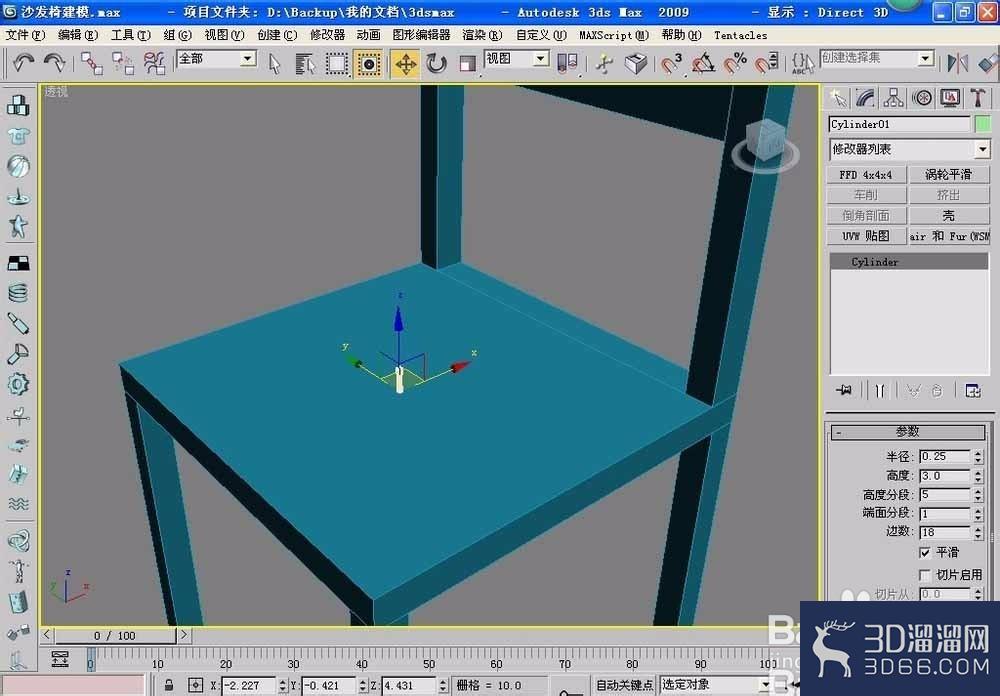Click the Use Pivot Point Center icon
The width and height of the screenshot is (1000, 696).
[567, 64]
